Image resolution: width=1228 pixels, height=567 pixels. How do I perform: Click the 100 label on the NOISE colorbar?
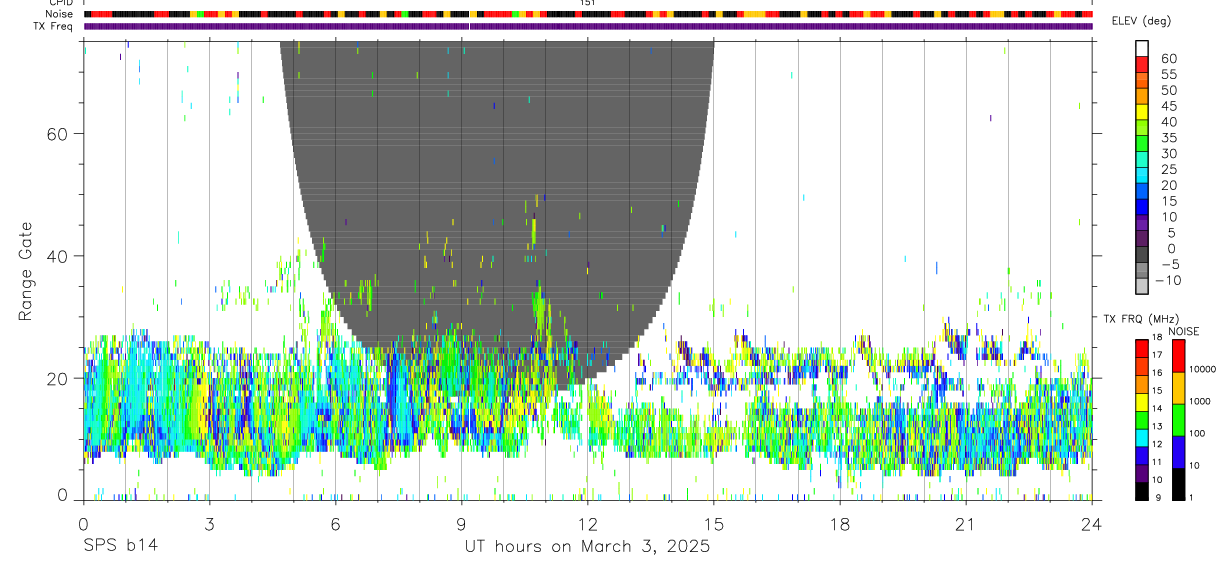pos(1199,433)
